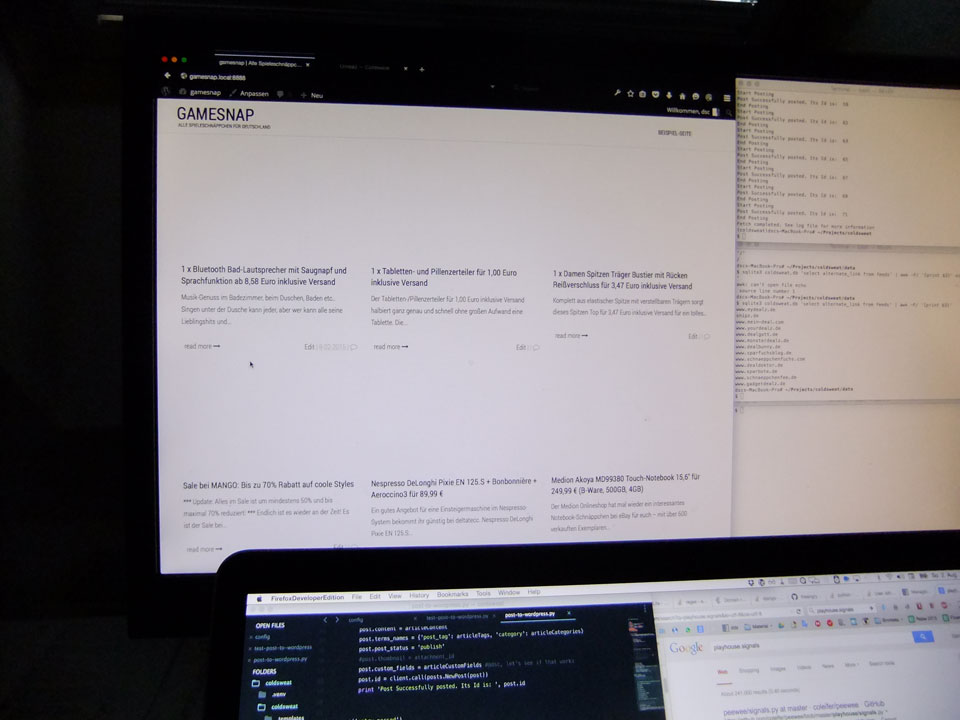Click the bookmark star icon
The image size is (960, 720).
tap(630, 93)
